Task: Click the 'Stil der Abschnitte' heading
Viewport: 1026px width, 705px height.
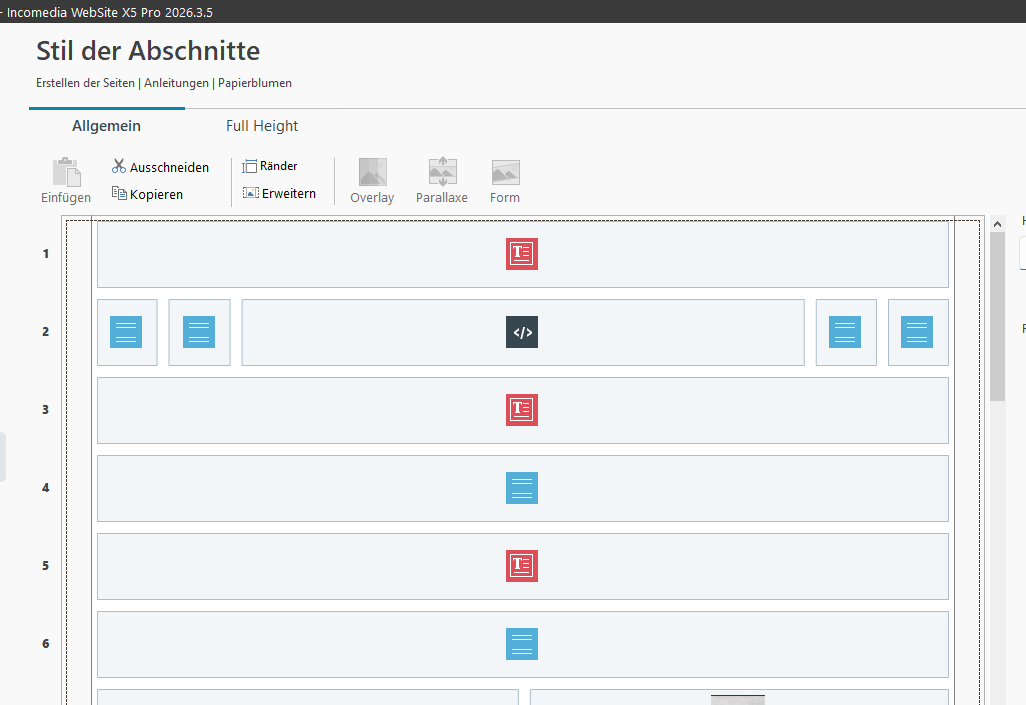Action: [x=148, y=51]
